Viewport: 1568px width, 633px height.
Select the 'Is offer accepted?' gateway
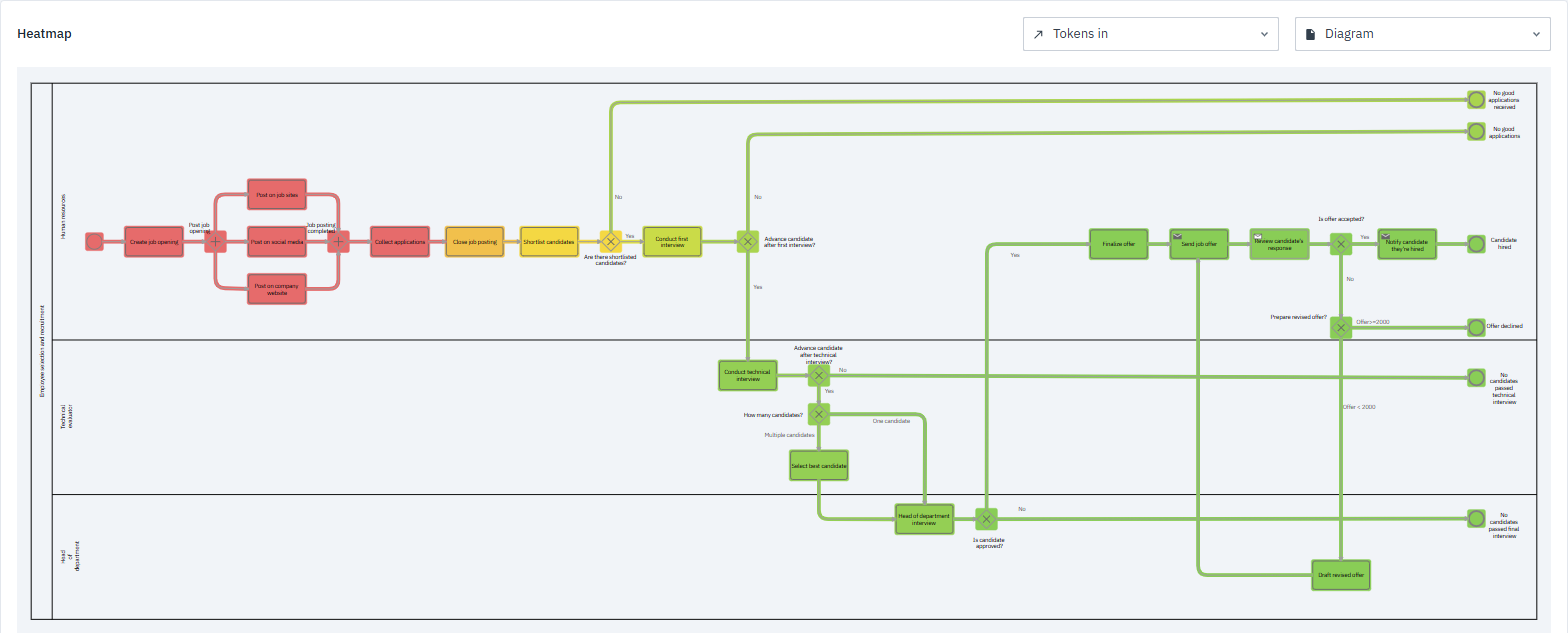click(x=1341, y=244)
